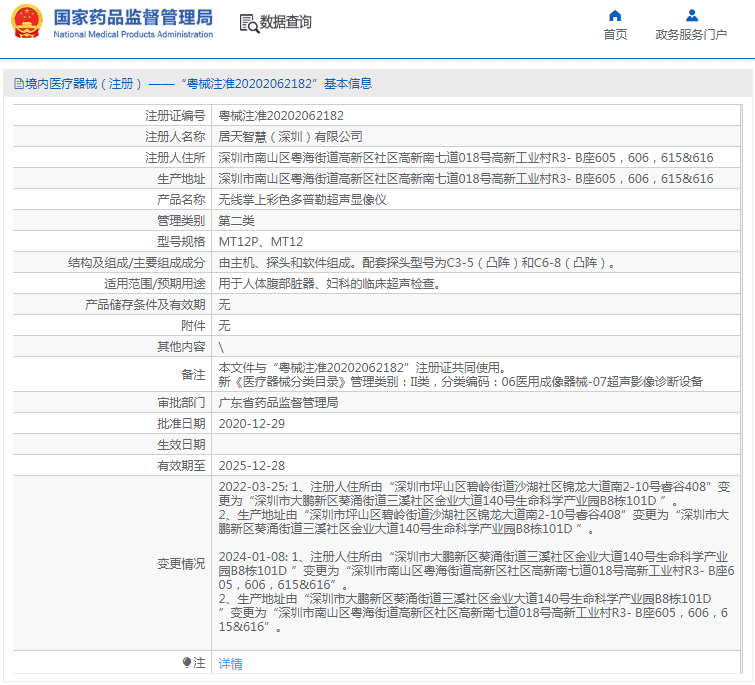Open the 数据查询 search icon
The height and width of the screenshot is (685, 755).
tap(249, 23)
